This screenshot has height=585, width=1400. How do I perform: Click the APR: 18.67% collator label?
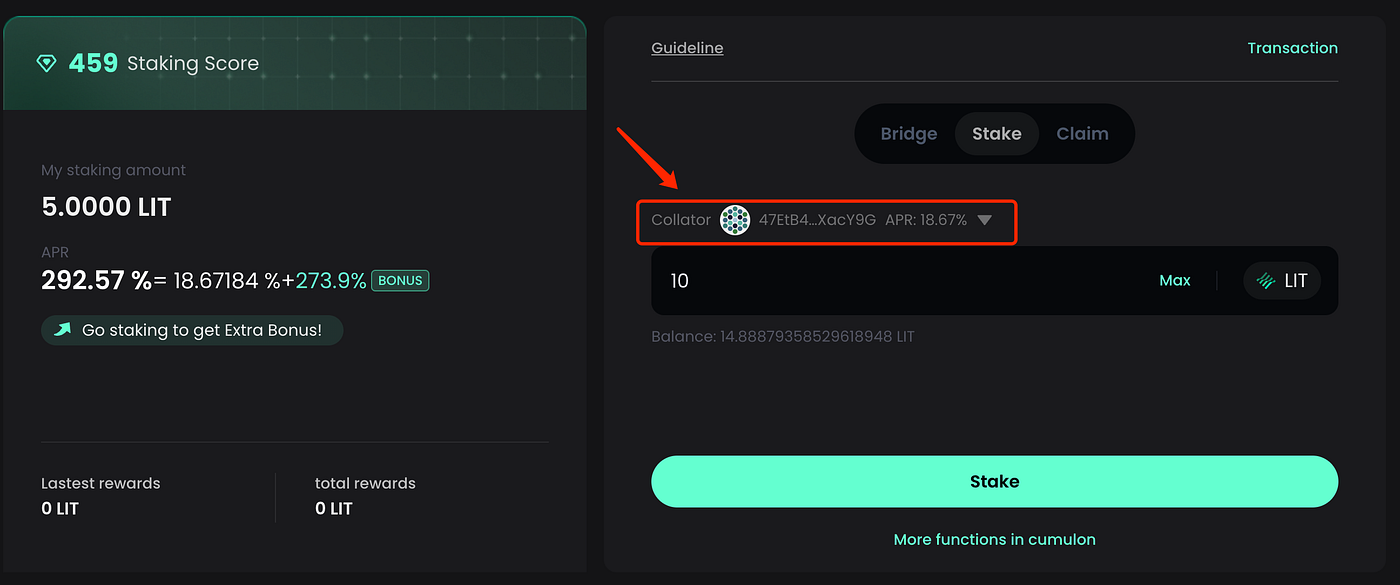pos(925,220)
